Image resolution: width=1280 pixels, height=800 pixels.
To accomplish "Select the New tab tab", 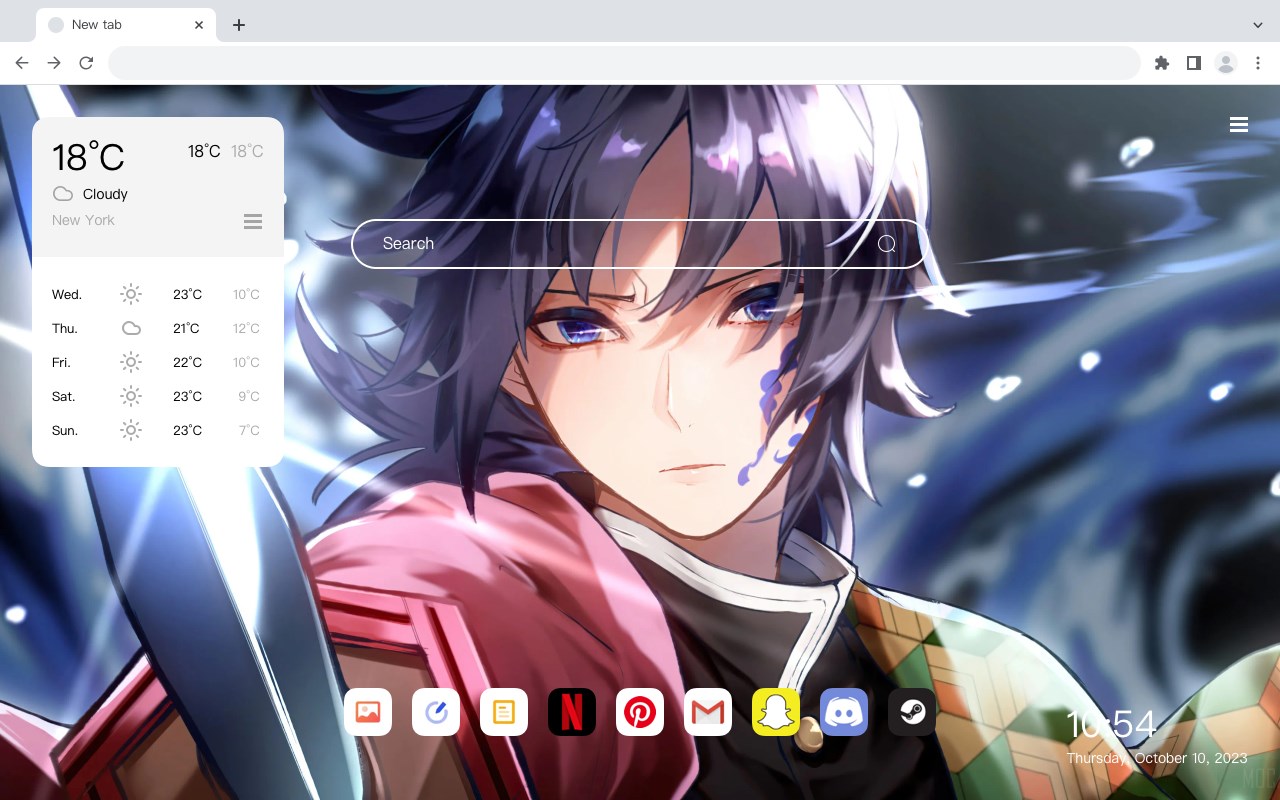I will coord(126,25).
